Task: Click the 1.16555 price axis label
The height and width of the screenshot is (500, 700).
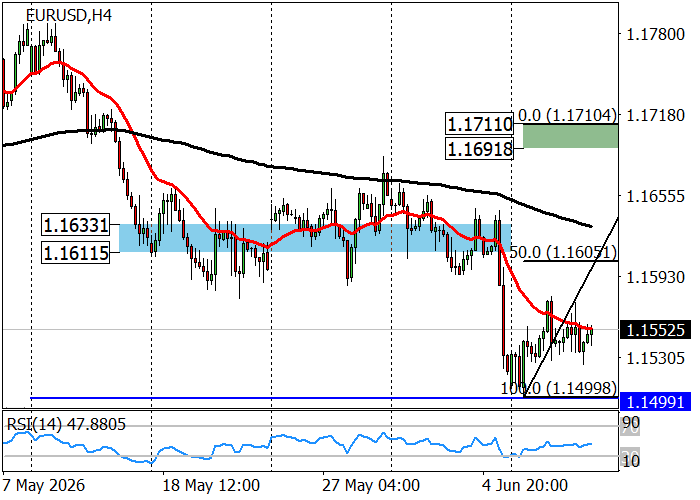Action: [655, 196]
